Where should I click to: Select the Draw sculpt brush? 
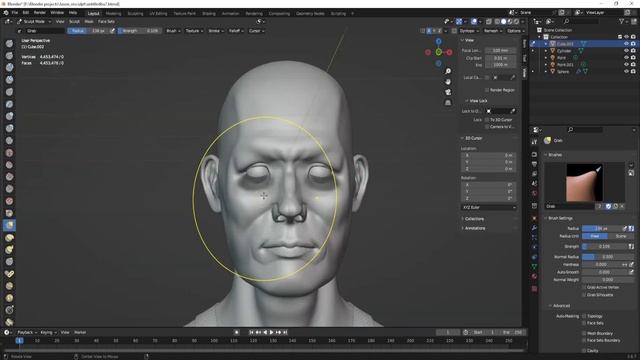point(9,43)
